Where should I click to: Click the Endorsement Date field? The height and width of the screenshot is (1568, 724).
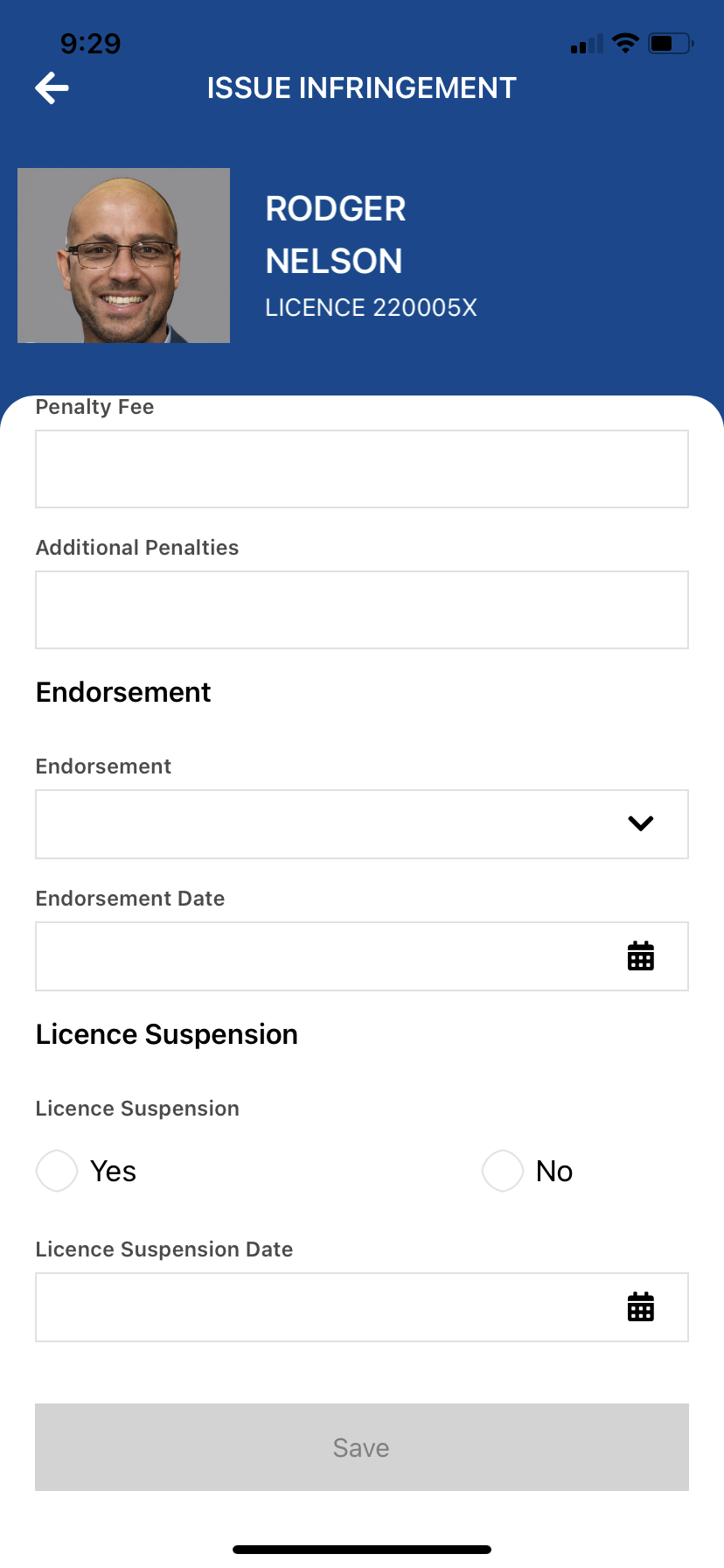point(362,956)
